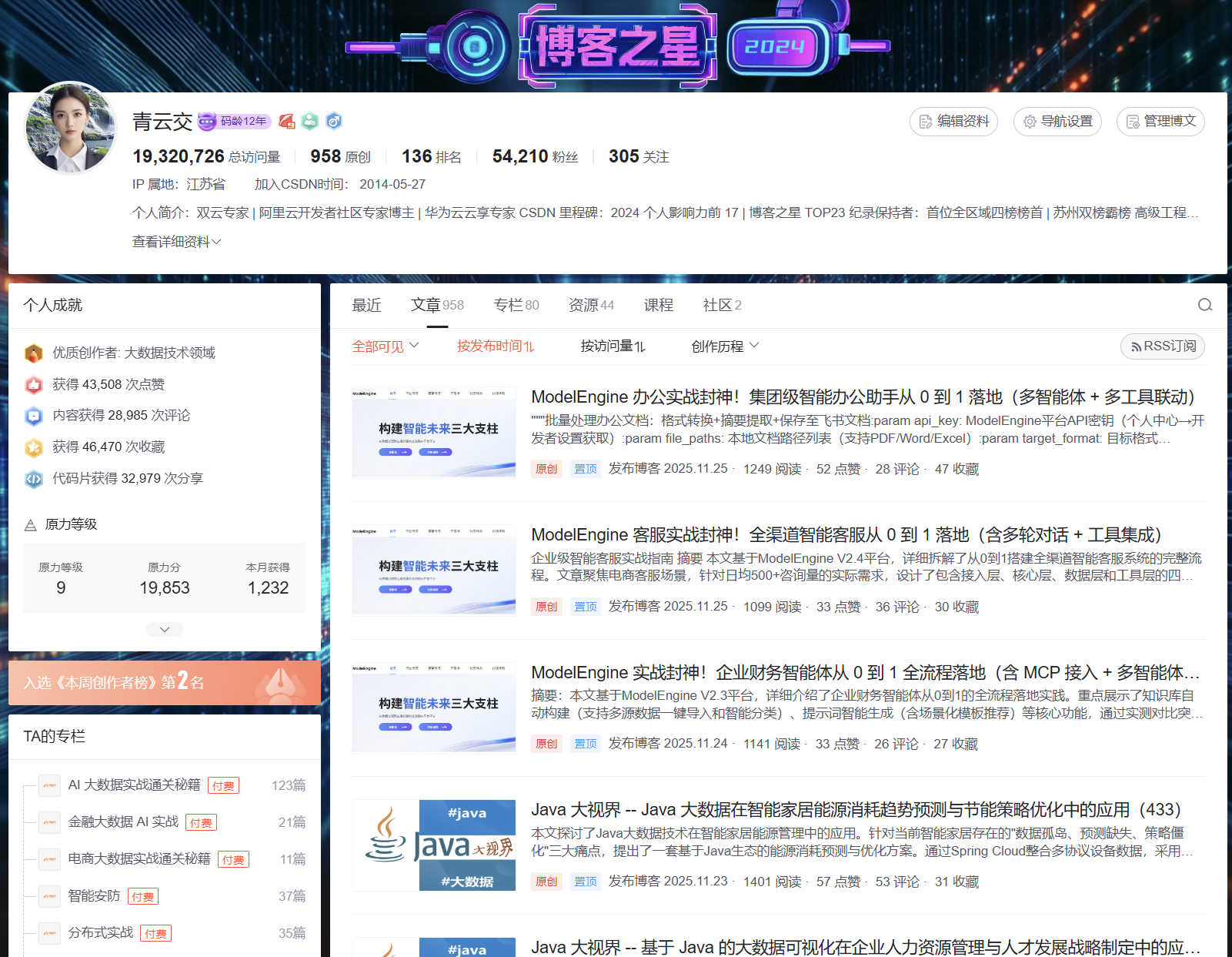Click 54,210 粉丝 count
The image size is (1232, 957).
[x=535, y=156]
